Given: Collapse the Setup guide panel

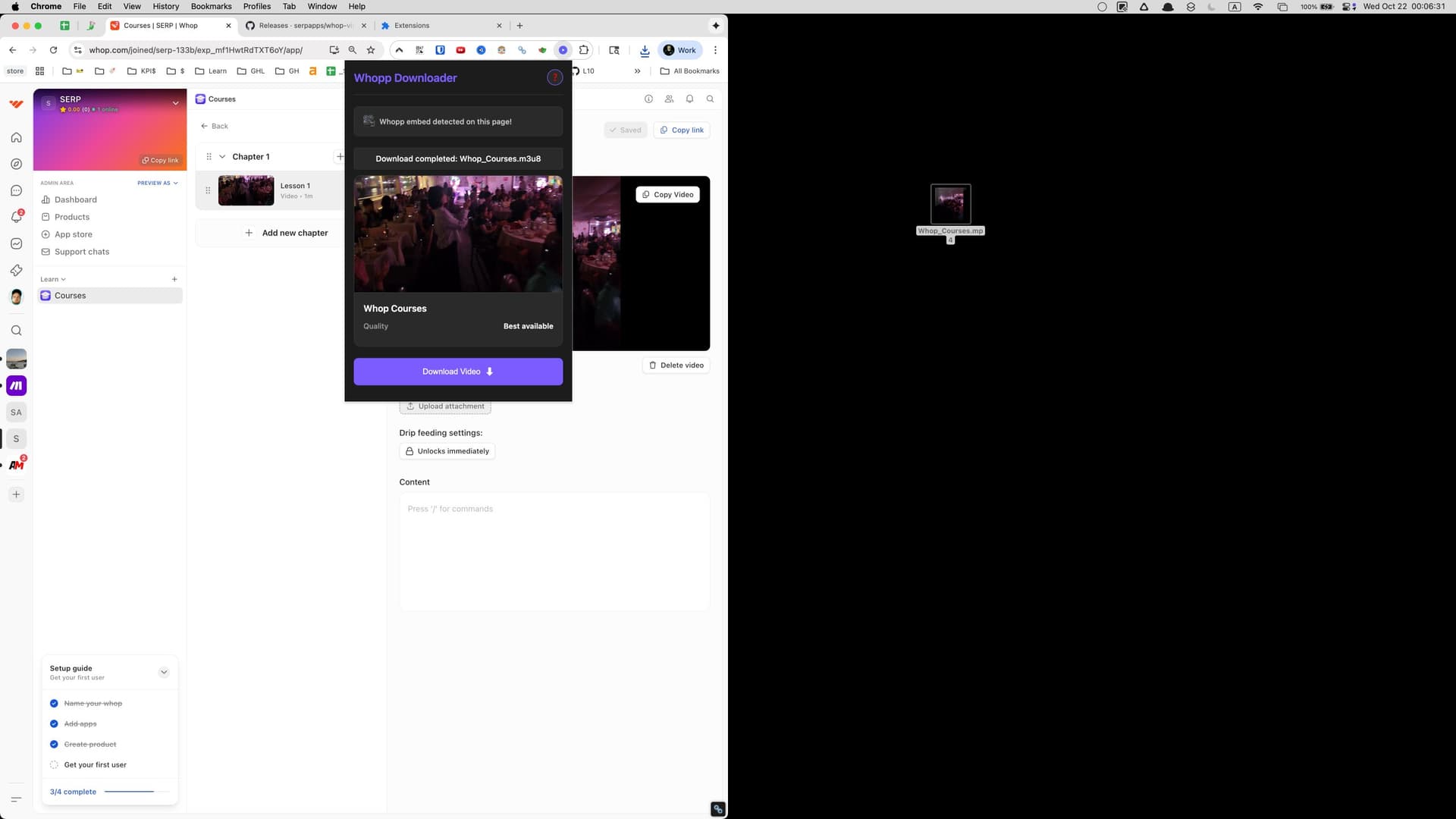Looking at the screenshot, I should click(163, 672).
